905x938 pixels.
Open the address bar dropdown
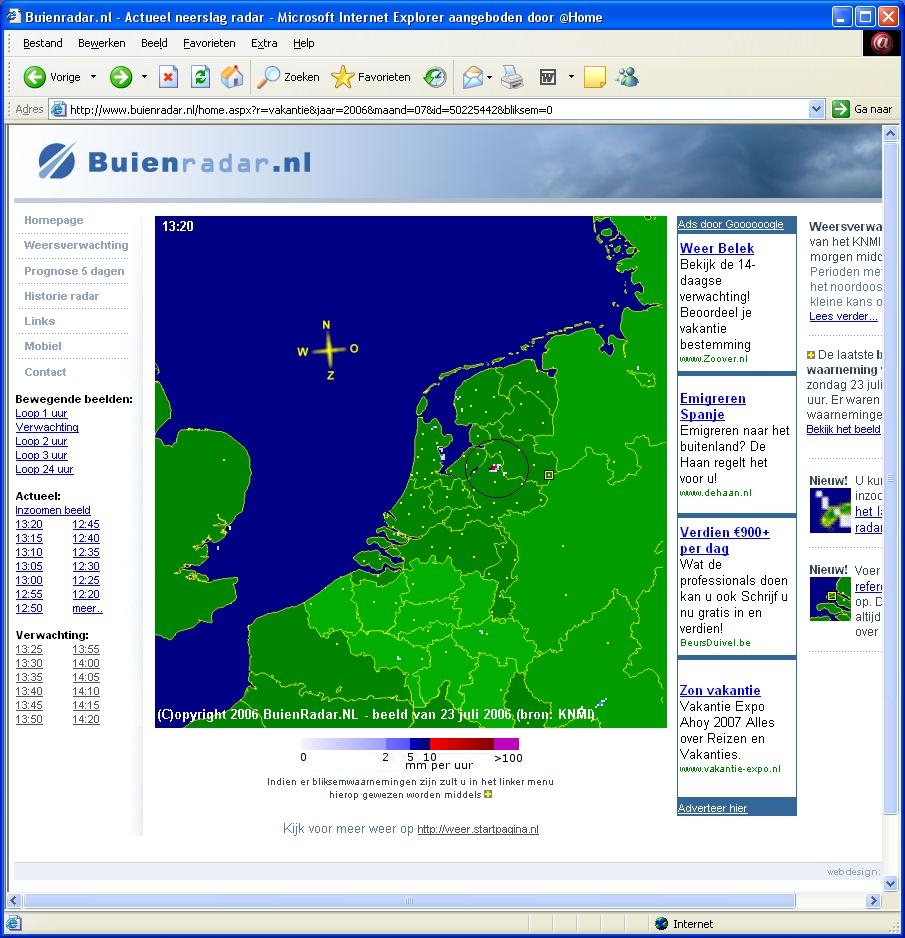click(x=816, y=109)
